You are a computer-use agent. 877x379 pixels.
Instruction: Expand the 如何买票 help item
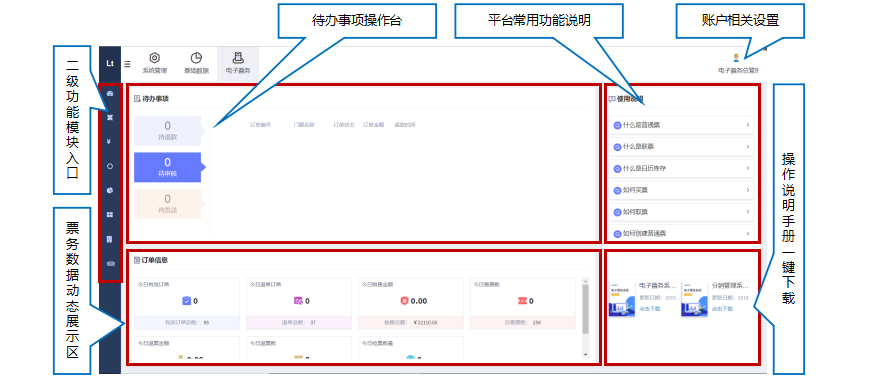pyautogui.click(x=681, y=190)
